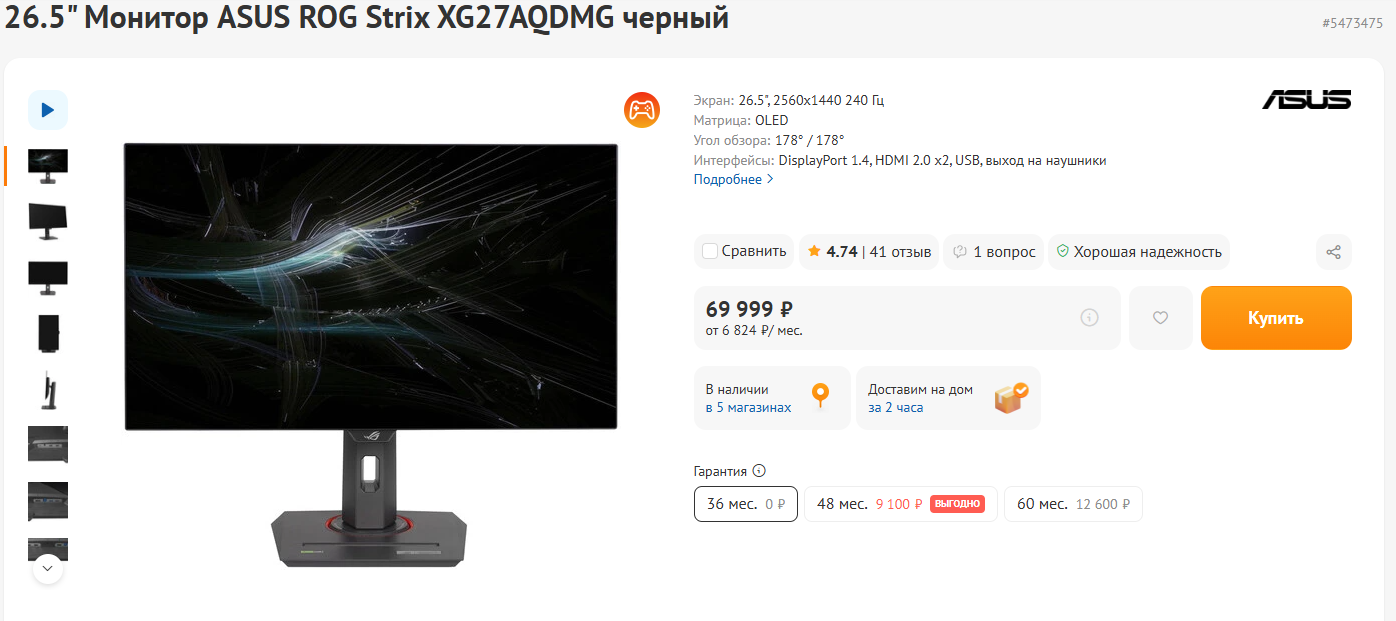Expand specifications via the Подробнее link
Viewport: 1396px width, 621px height.
coord(734,179)
